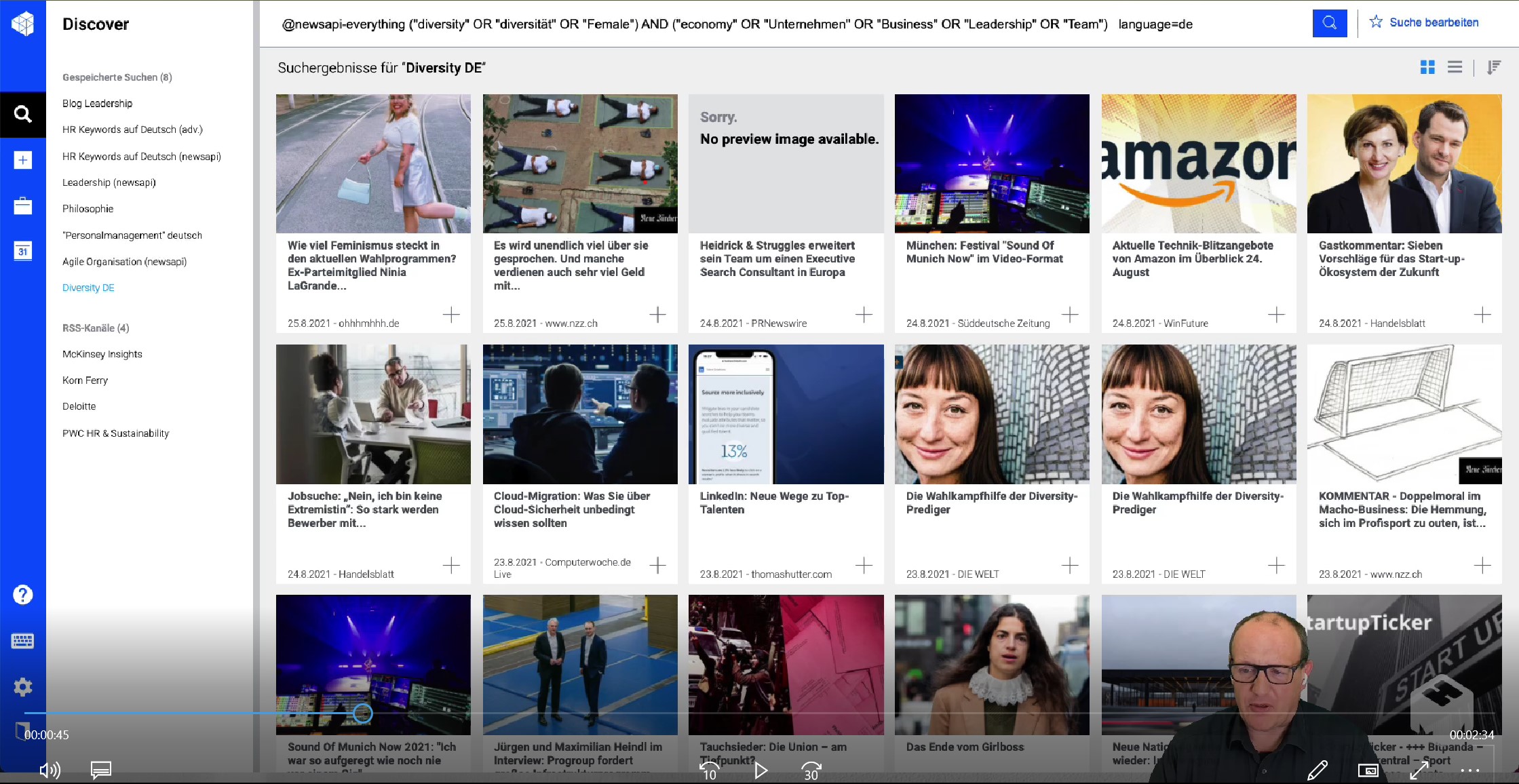Add the Amazon Blitzangebote article with plus

(x=1276, y=315)
